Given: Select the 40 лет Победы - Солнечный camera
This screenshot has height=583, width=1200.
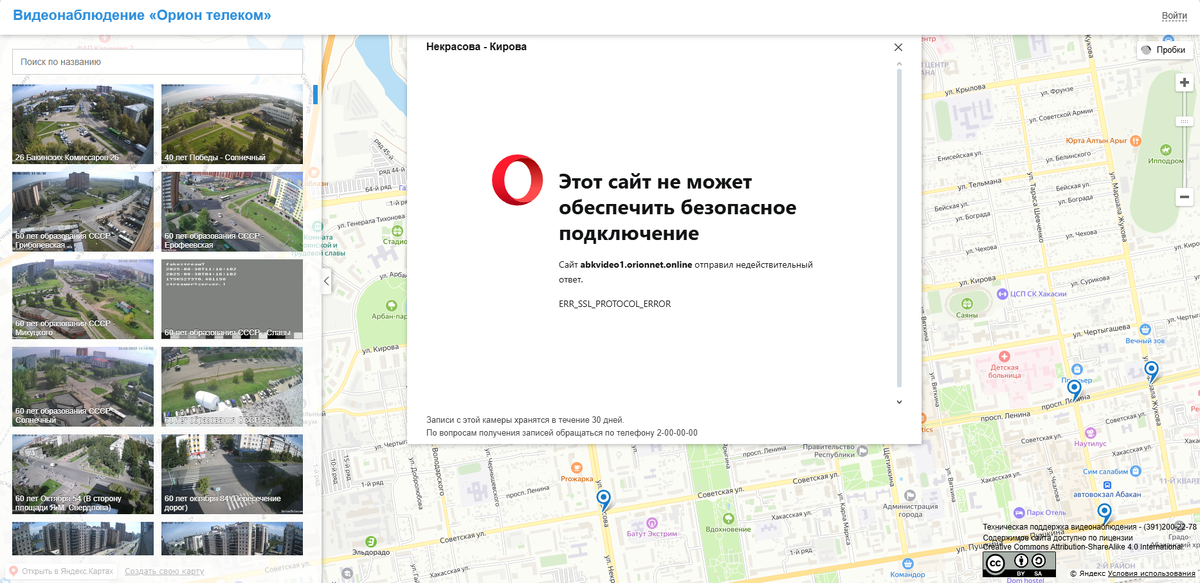Looking at the screenshot, I should tap(232, 124).
